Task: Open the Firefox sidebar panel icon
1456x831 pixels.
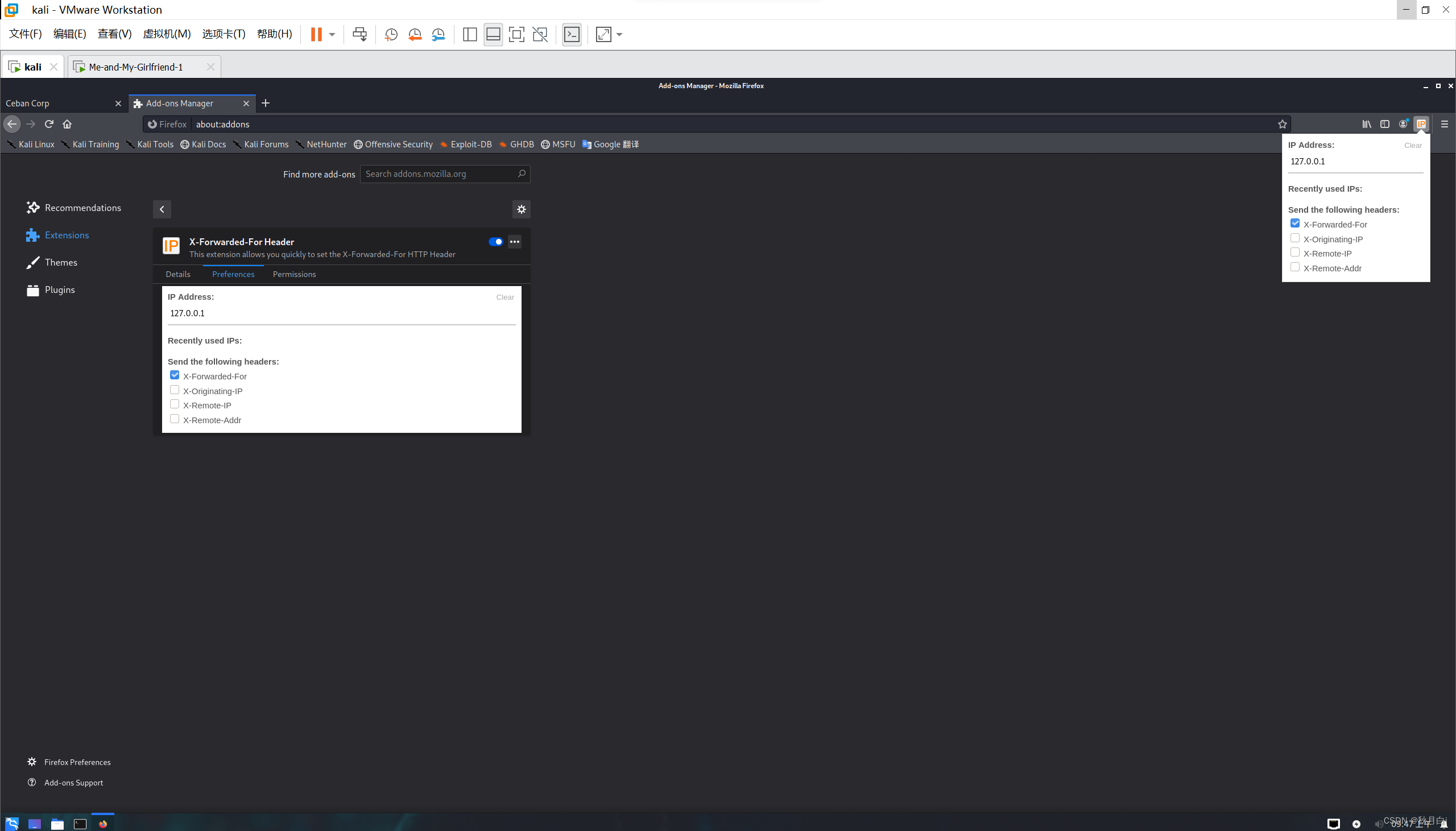Action: (x=1385, y=124)
